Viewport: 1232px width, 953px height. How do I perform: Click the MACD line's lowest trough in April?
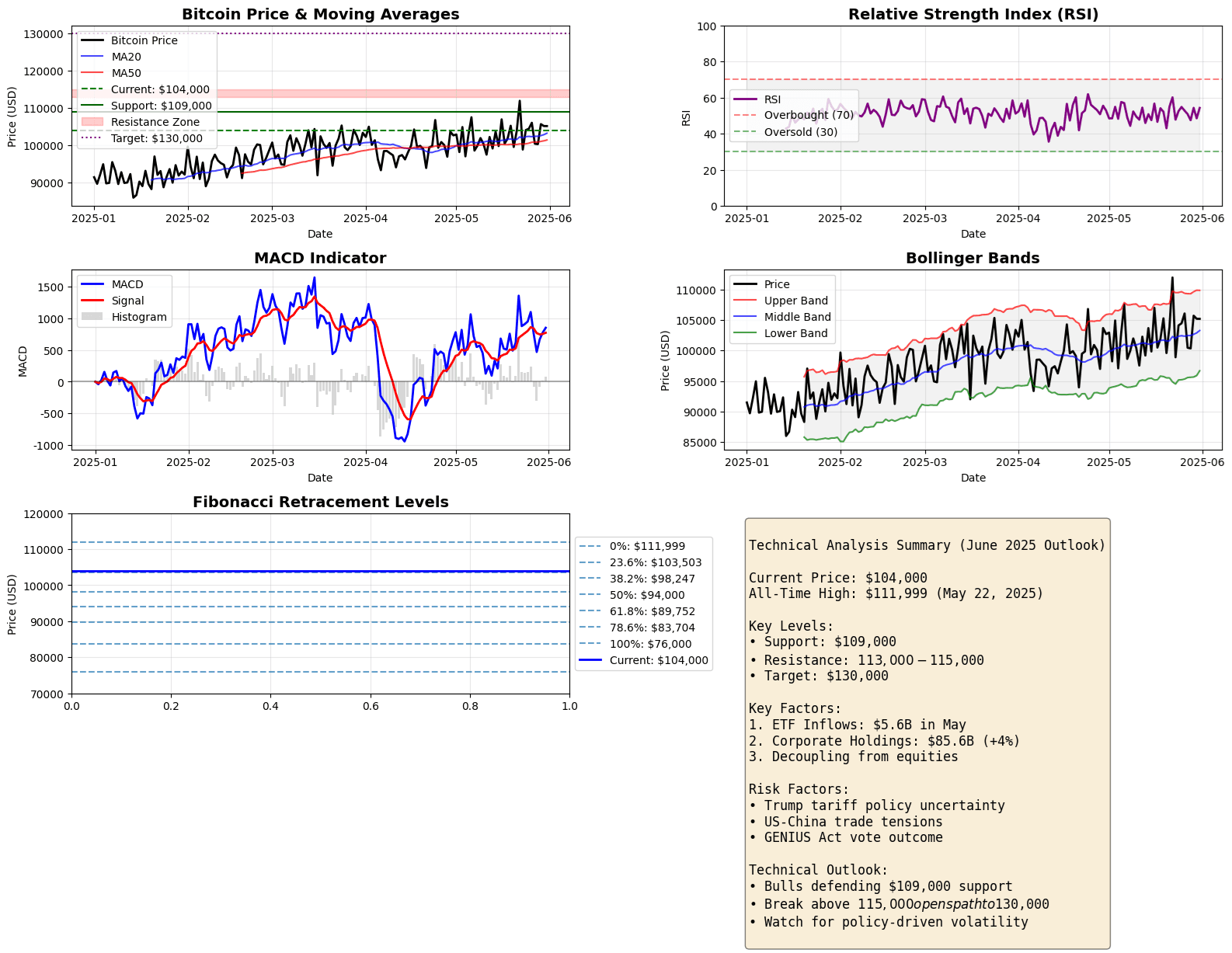(x=404, y=440)
